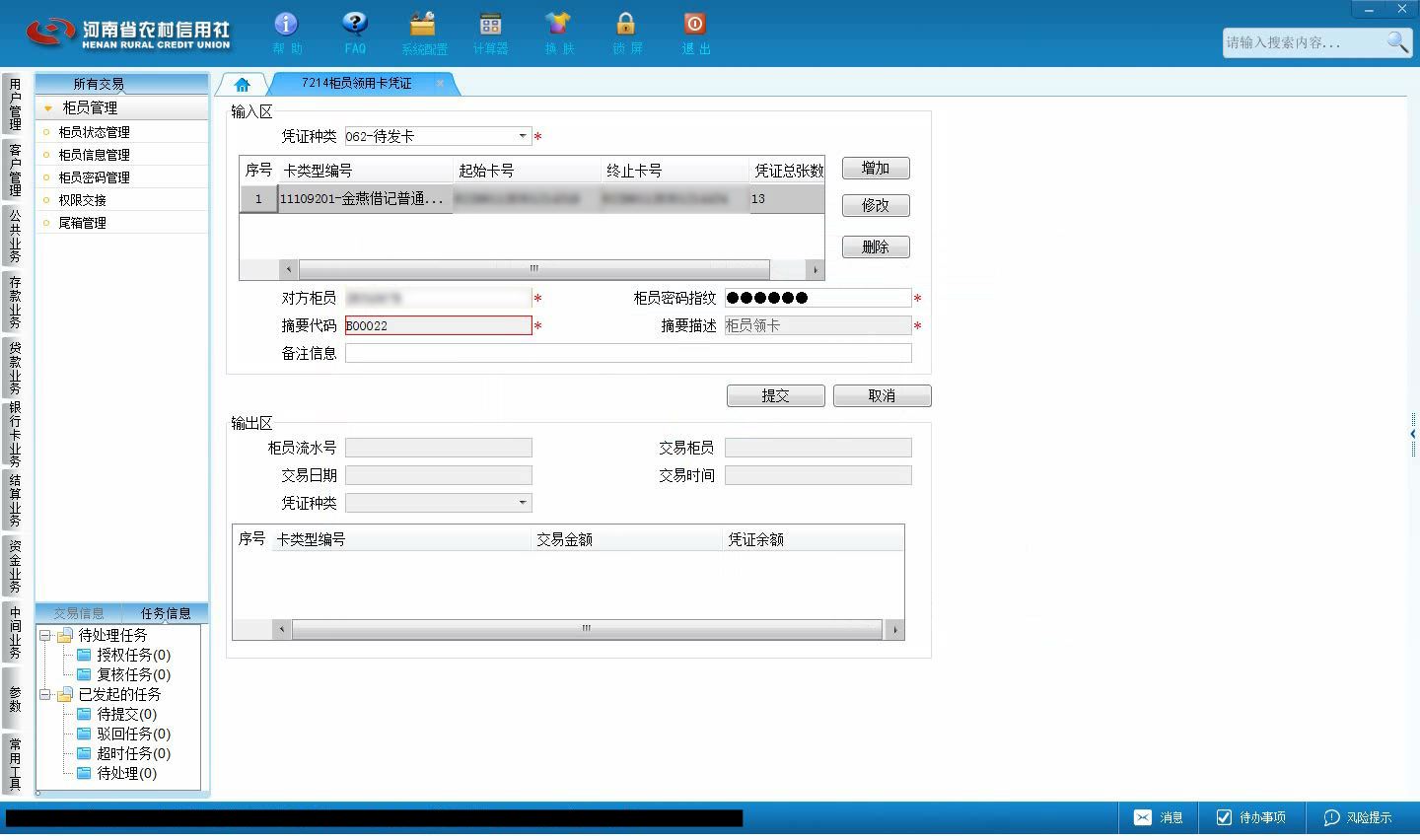Click the search magnifier icon

tap(1397, 41)
